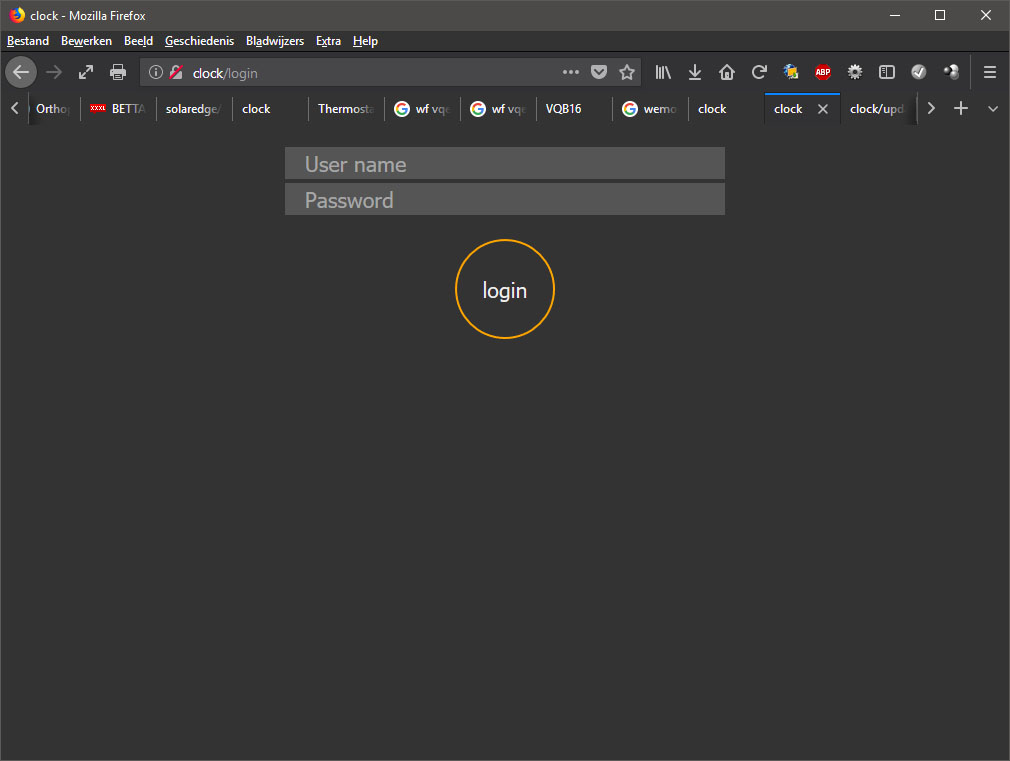This screenshot has height=761, width=1010.
Task: Open the Firefox hamburger menu
Action: [x=990, y=72]
